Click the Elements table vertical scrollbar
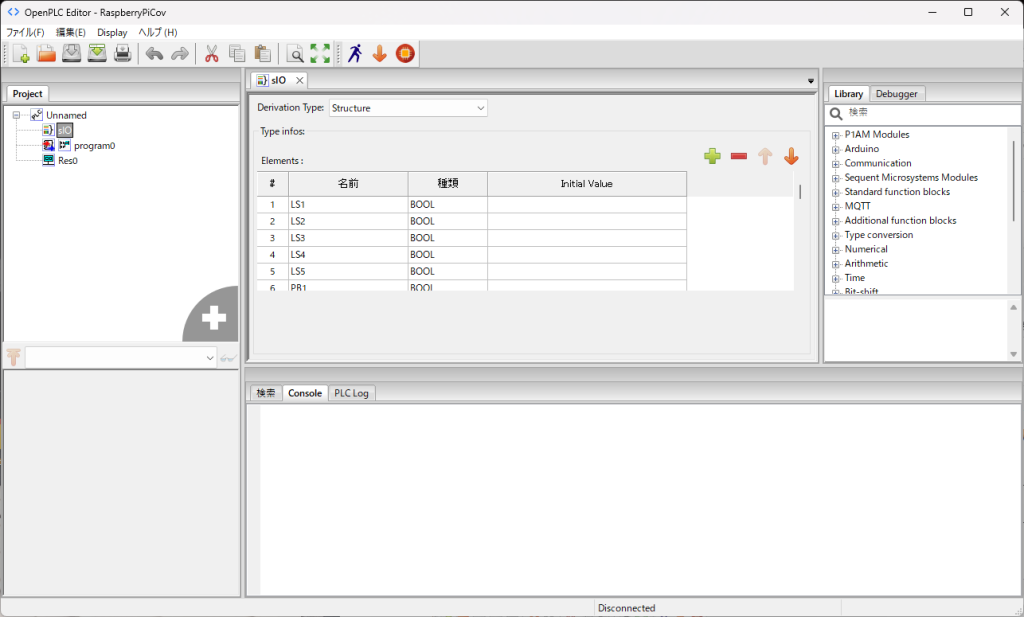This screenshot has height=617, width=1024. pyautogui.click(x=800, y=192)
